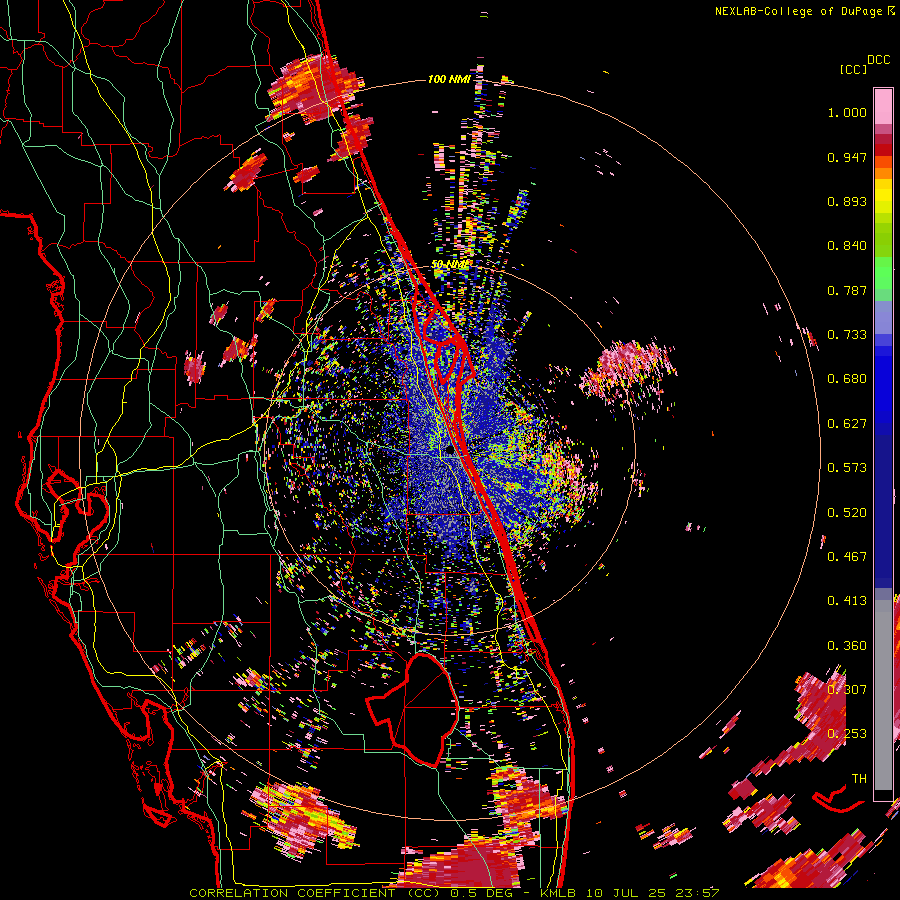The height and width of the screenshot is (900, 900).
Task: Click the 0.893 legend value
Action: coord(847,201)
